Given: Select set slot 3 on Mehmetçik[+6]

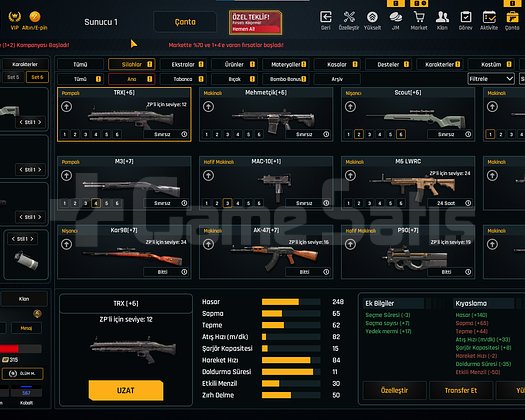Looking at the screenshot, I should pos(227,135).
